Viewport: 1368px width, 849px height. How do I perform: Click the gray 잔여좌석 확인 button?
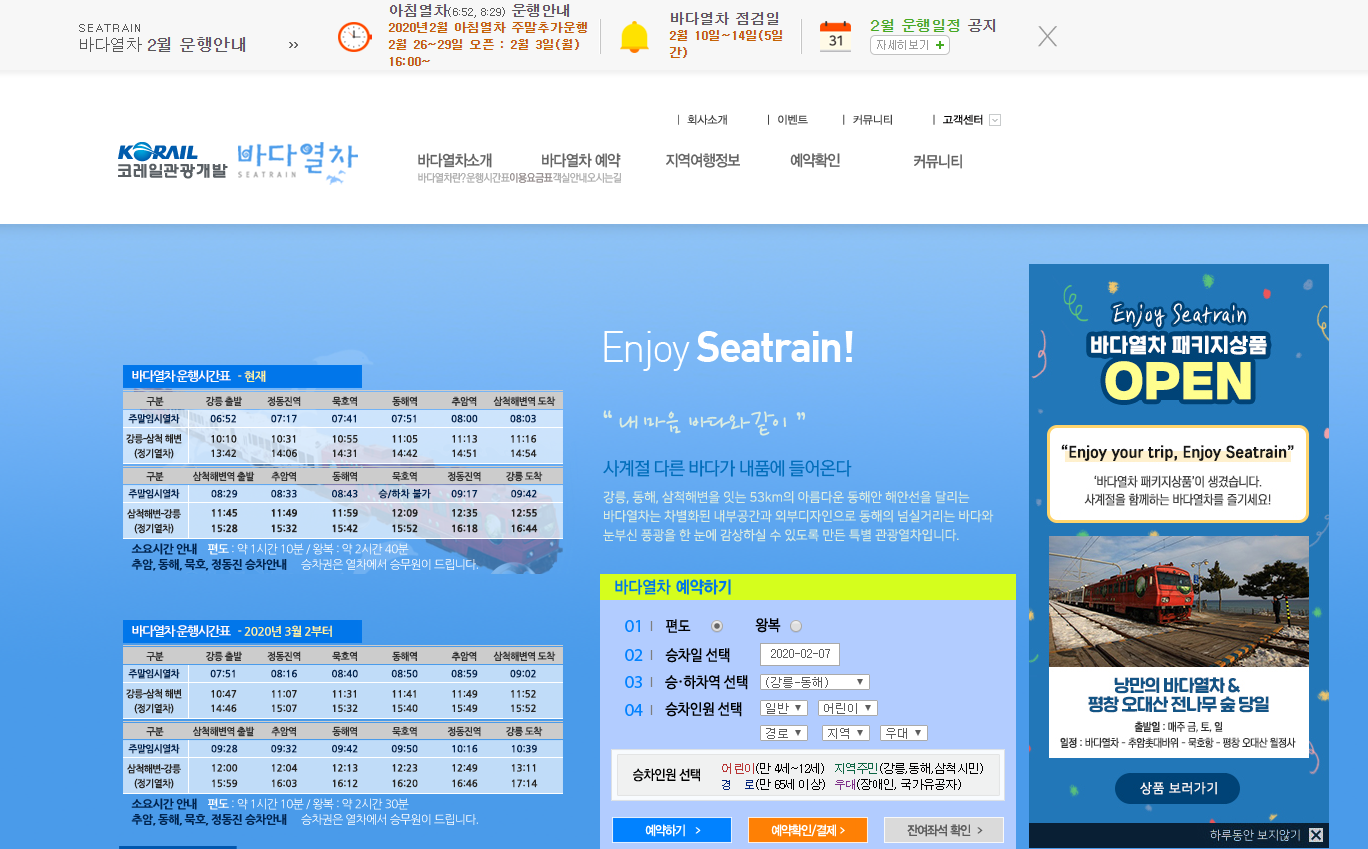[944, 830]
